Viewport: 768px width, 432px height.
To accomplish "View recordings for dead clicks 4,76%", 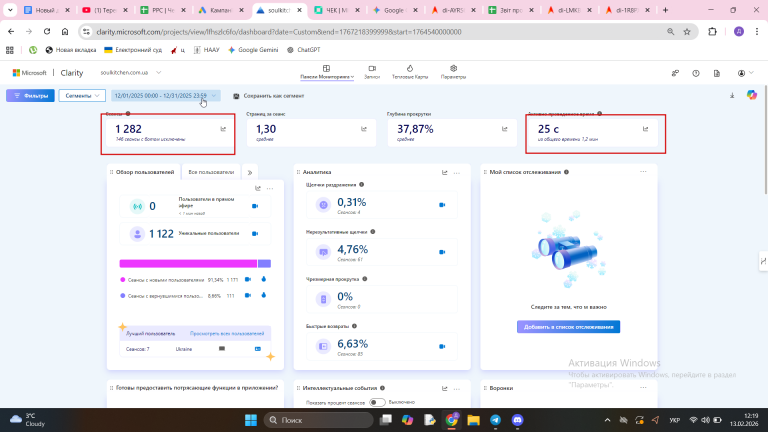I will pyautogui.click(x=442, y=252).
